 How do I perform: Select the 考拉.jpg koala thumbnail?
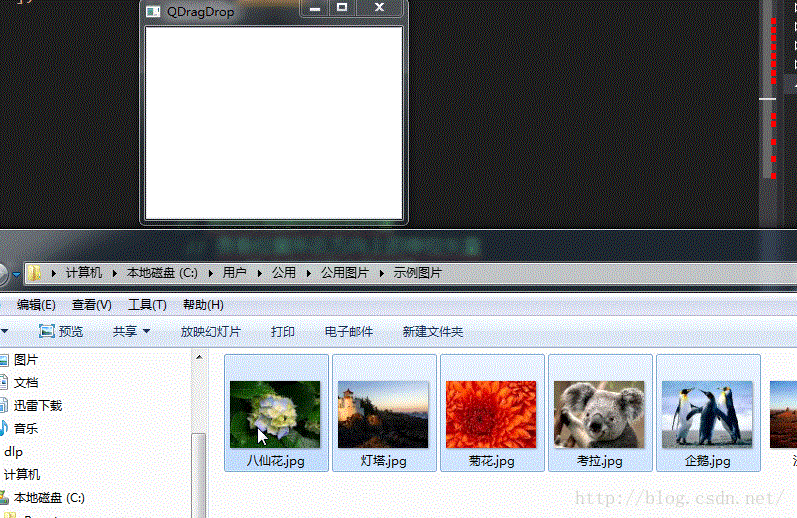click(599, 414)
